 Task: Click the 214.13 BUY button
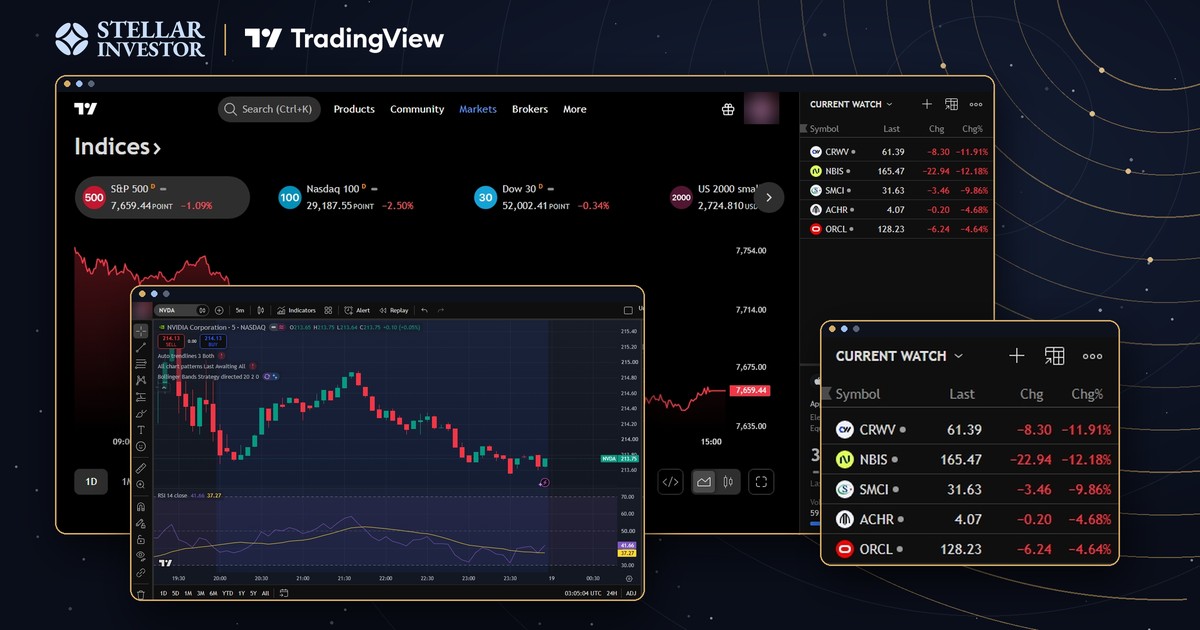click(x=213, y=341)
